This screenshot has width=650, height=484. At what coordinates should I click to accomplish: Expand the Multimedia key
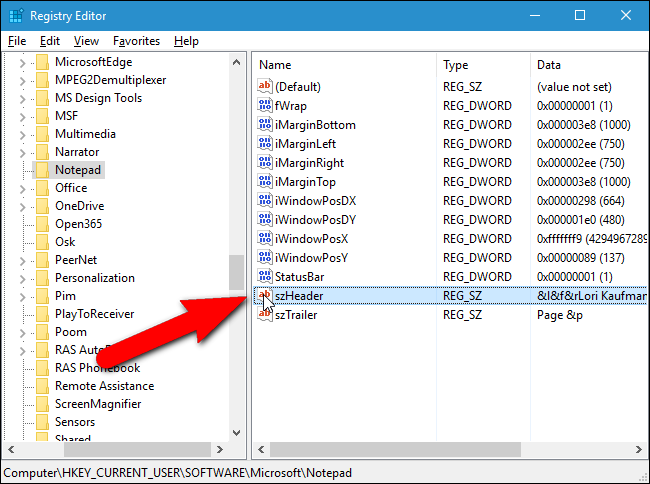click(x=22, y=135)
